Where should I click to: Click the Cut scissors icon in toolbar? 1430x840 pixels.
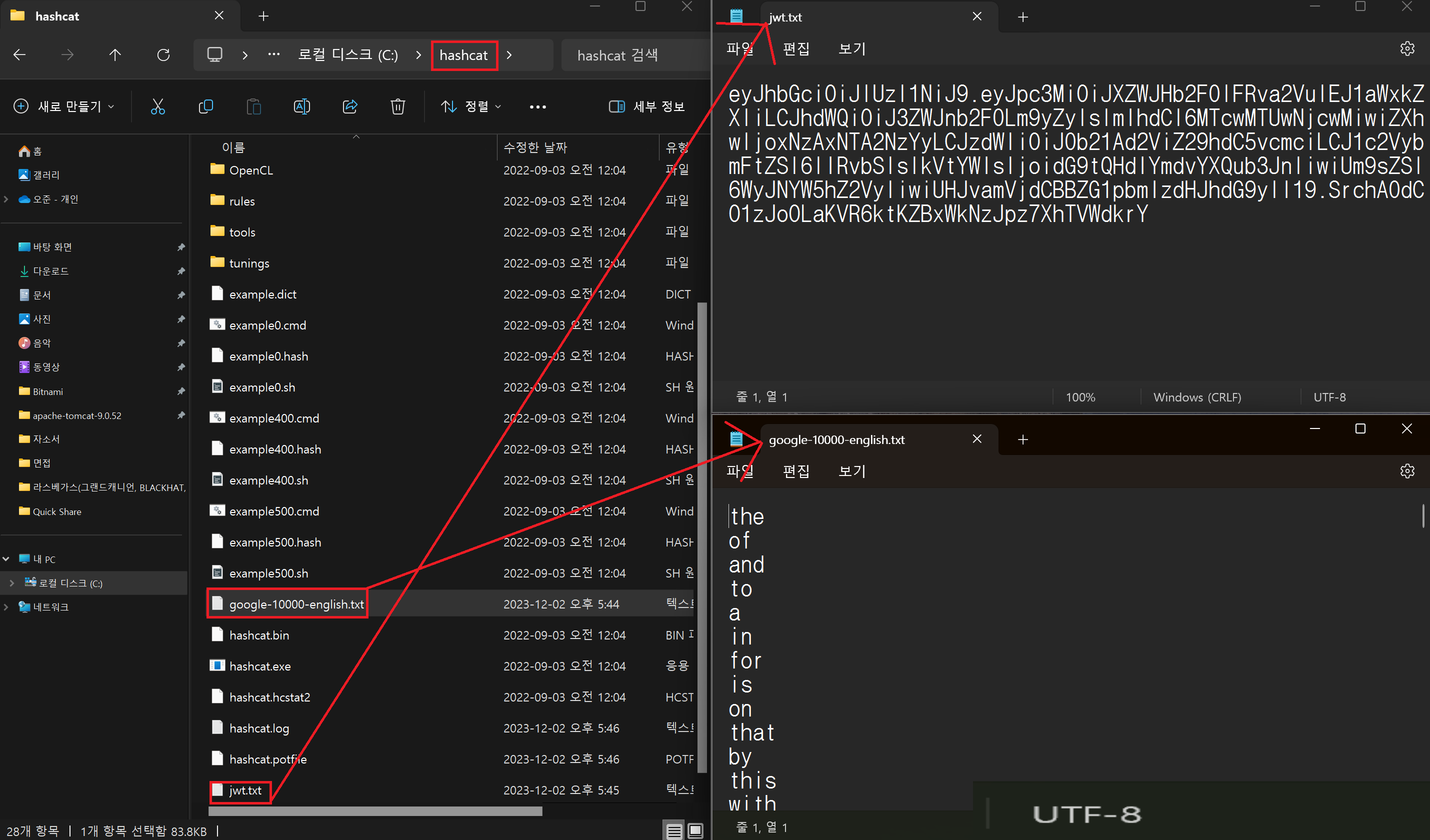(x=158, y=106)
